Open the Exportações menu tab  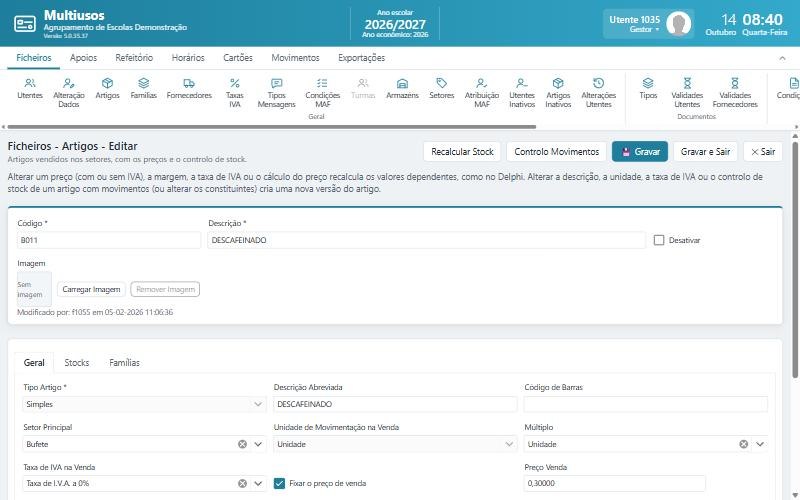coord(361,58)
